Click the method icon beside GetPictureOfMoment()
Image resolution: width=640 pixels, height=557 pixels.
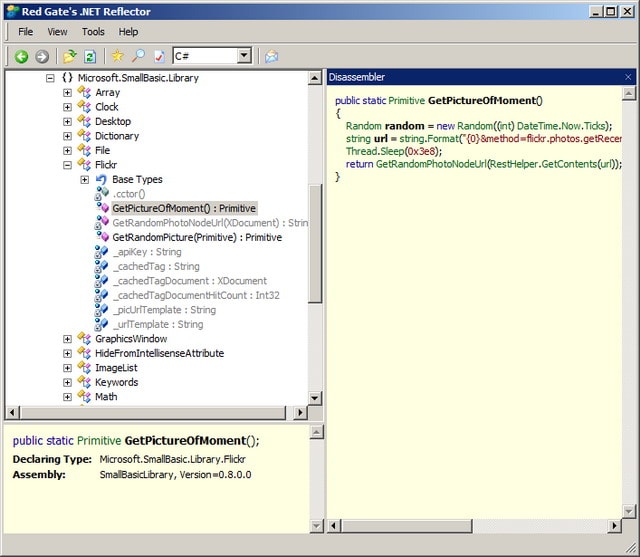click(x=102, y=208)
